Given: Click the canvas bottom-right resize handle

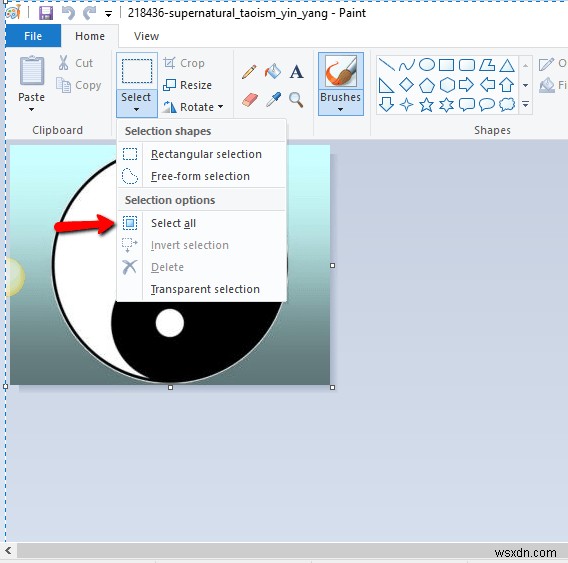Looking at the screenshot, I should pyautogui.click(x=333, y=387).
